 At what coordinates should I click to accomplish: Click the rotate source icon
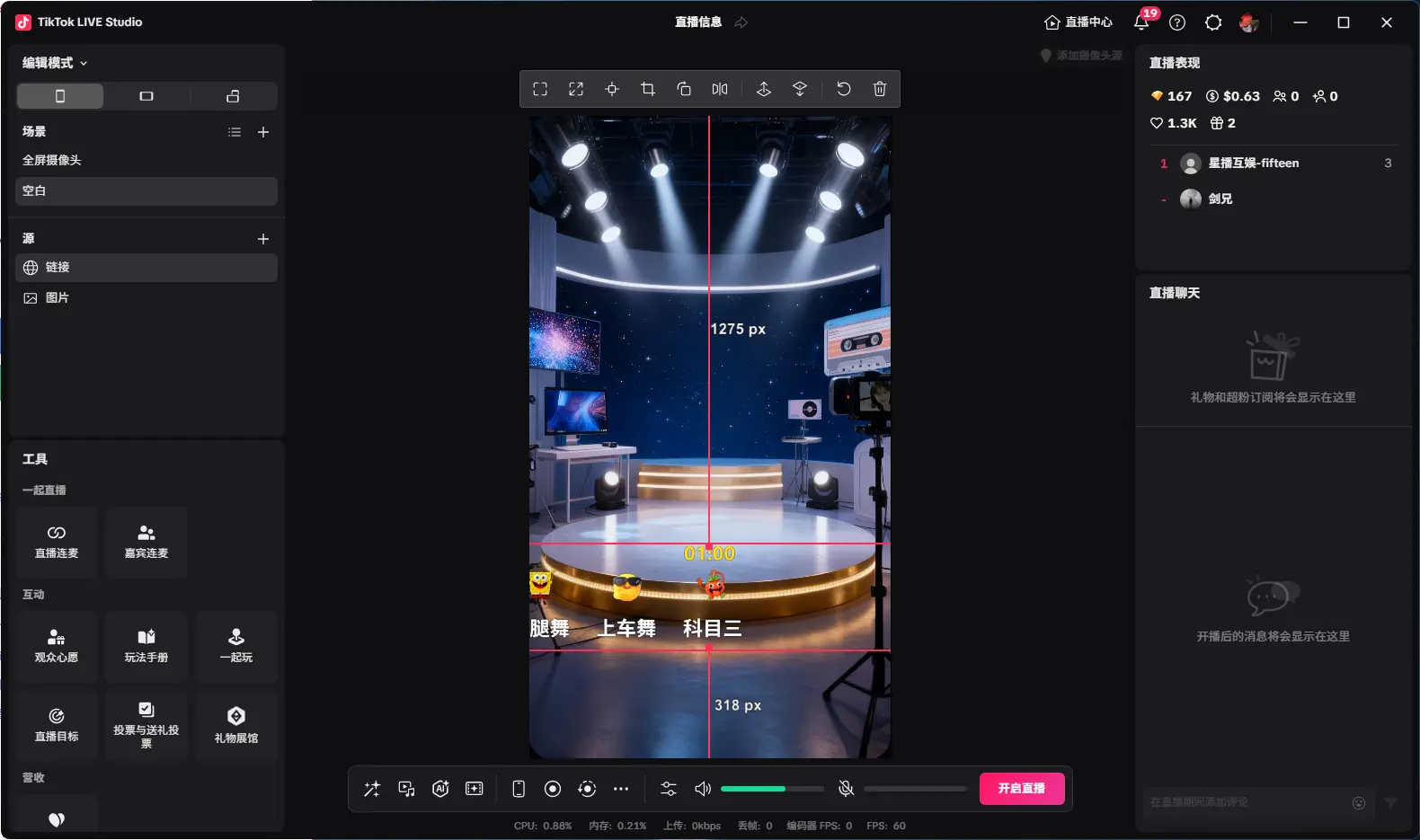(x=684, y=89)
